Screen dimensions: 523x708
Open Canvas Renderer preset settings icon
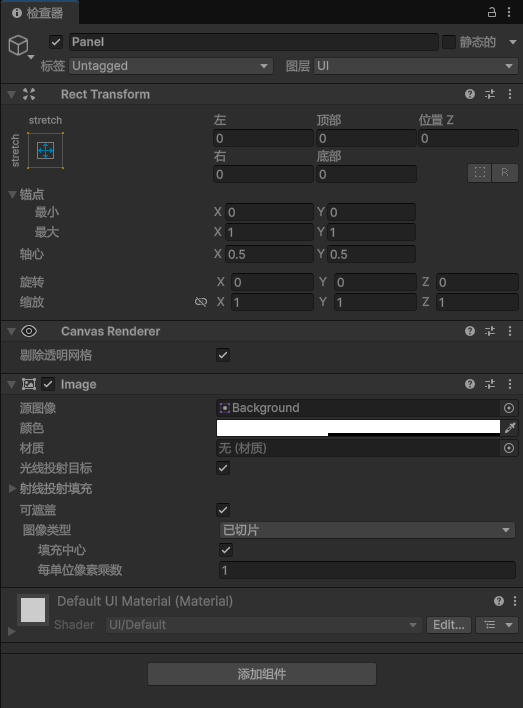490,331
